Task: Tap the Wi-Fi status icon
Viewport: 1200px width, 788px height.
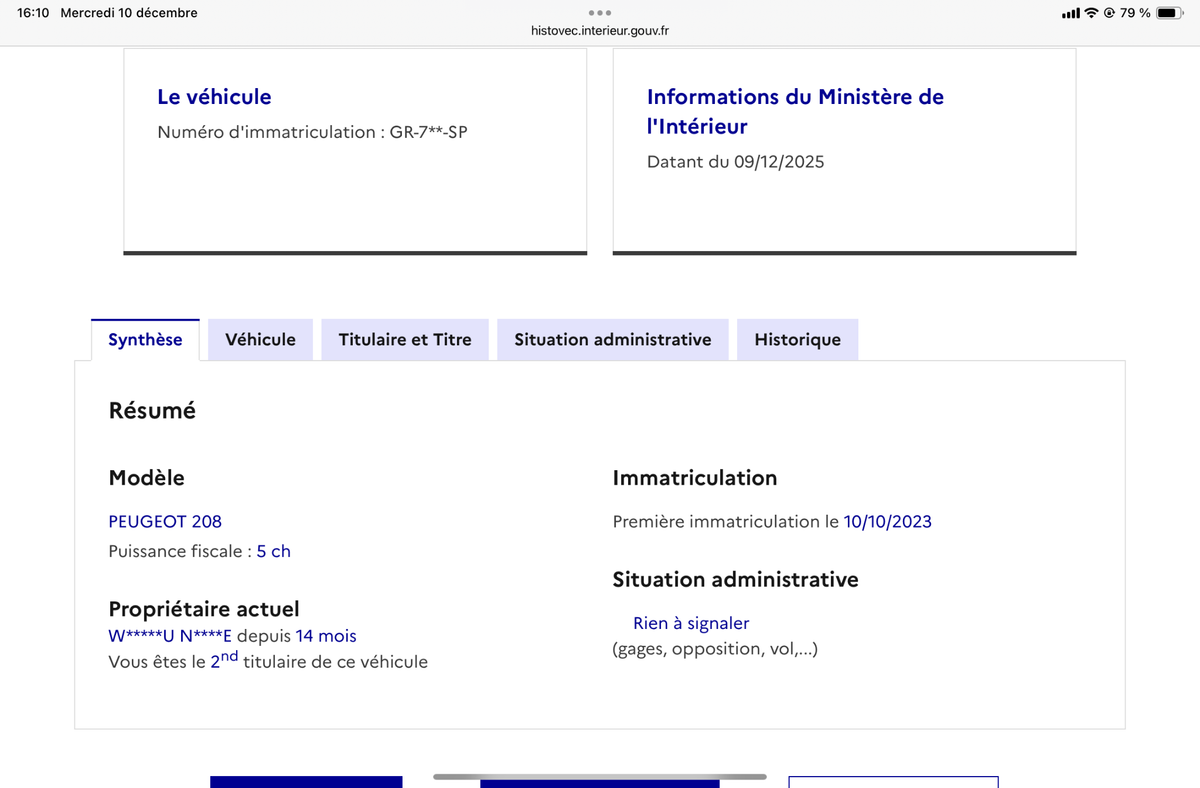Action: click(x=1091, y=13)
